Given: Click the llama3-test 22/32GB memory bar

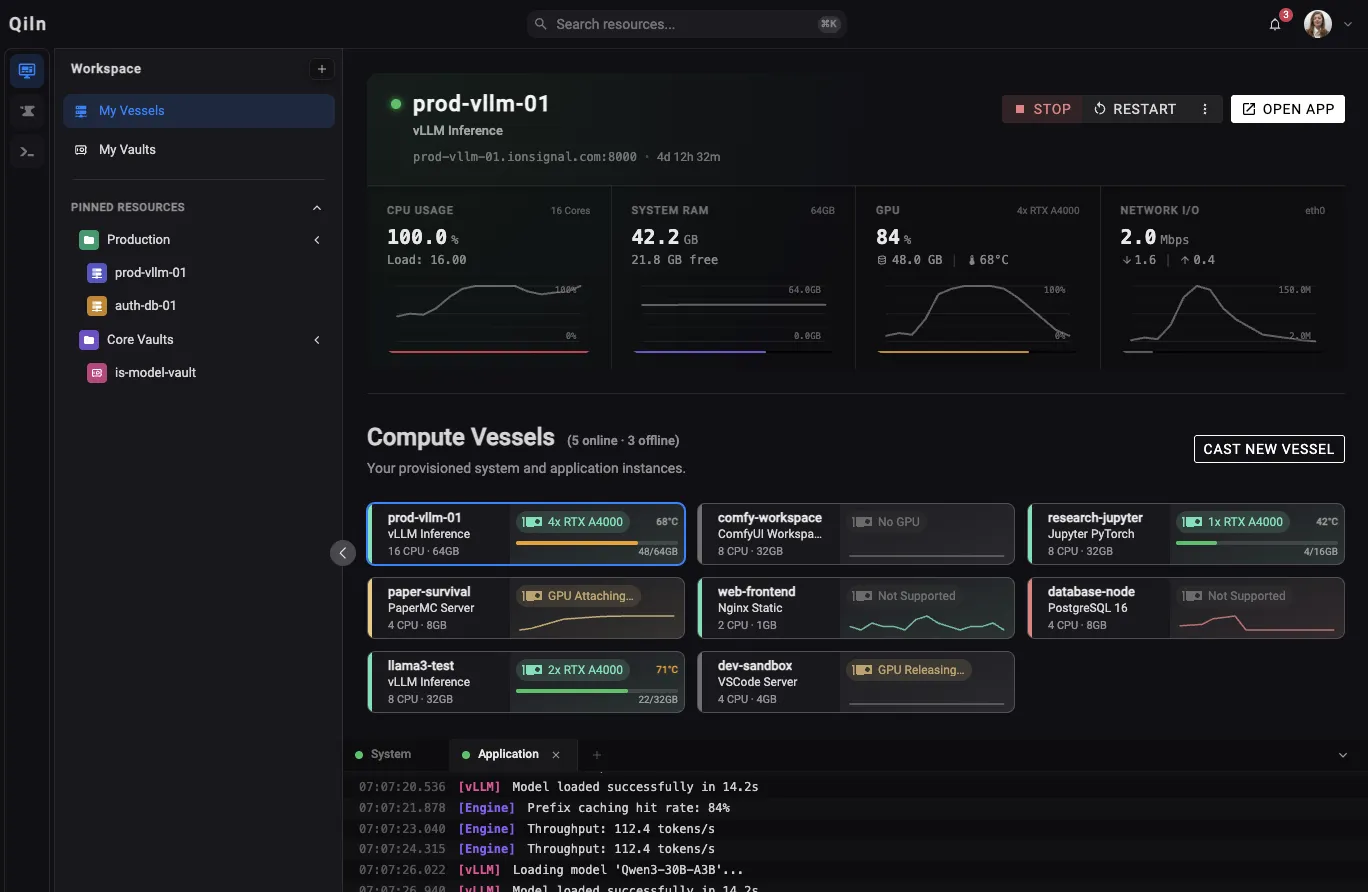Looking at the screenshot, I should point(596,691).
